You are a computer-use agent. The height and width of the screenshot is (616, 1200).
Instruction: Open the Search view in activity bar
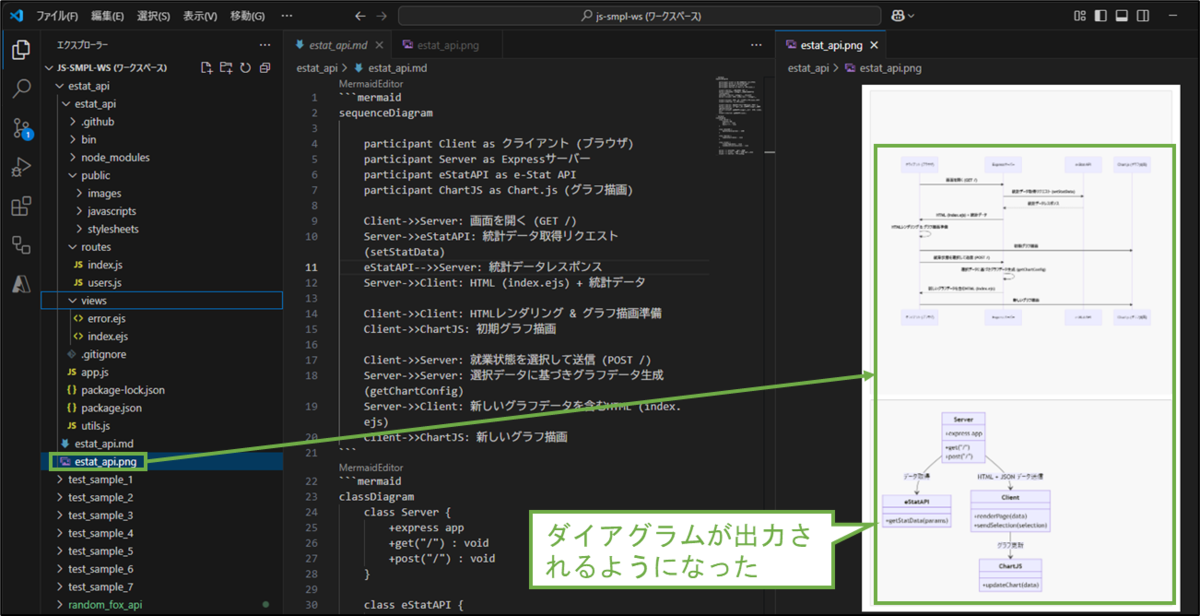coord(21,89)
